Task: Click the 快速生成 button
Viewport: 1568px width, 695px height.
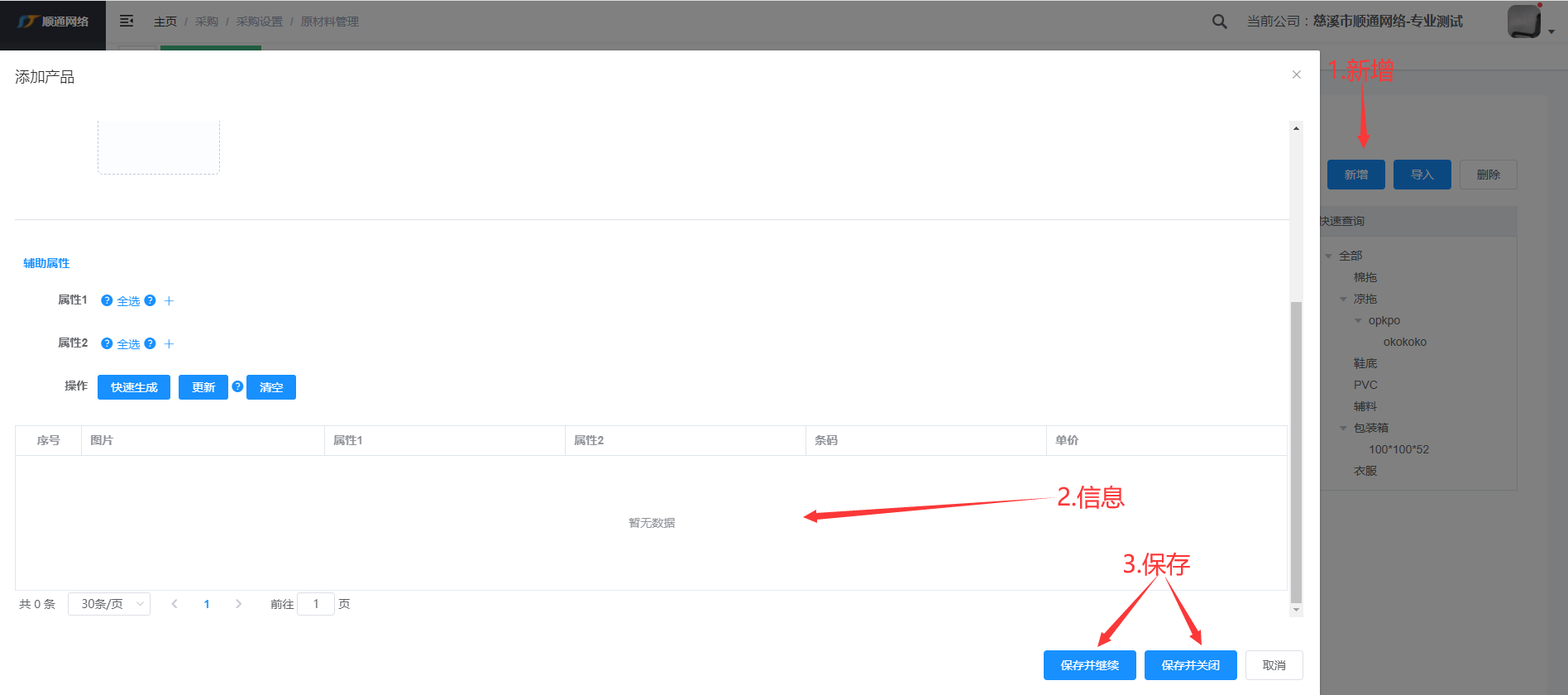Action: pos(134,387)
